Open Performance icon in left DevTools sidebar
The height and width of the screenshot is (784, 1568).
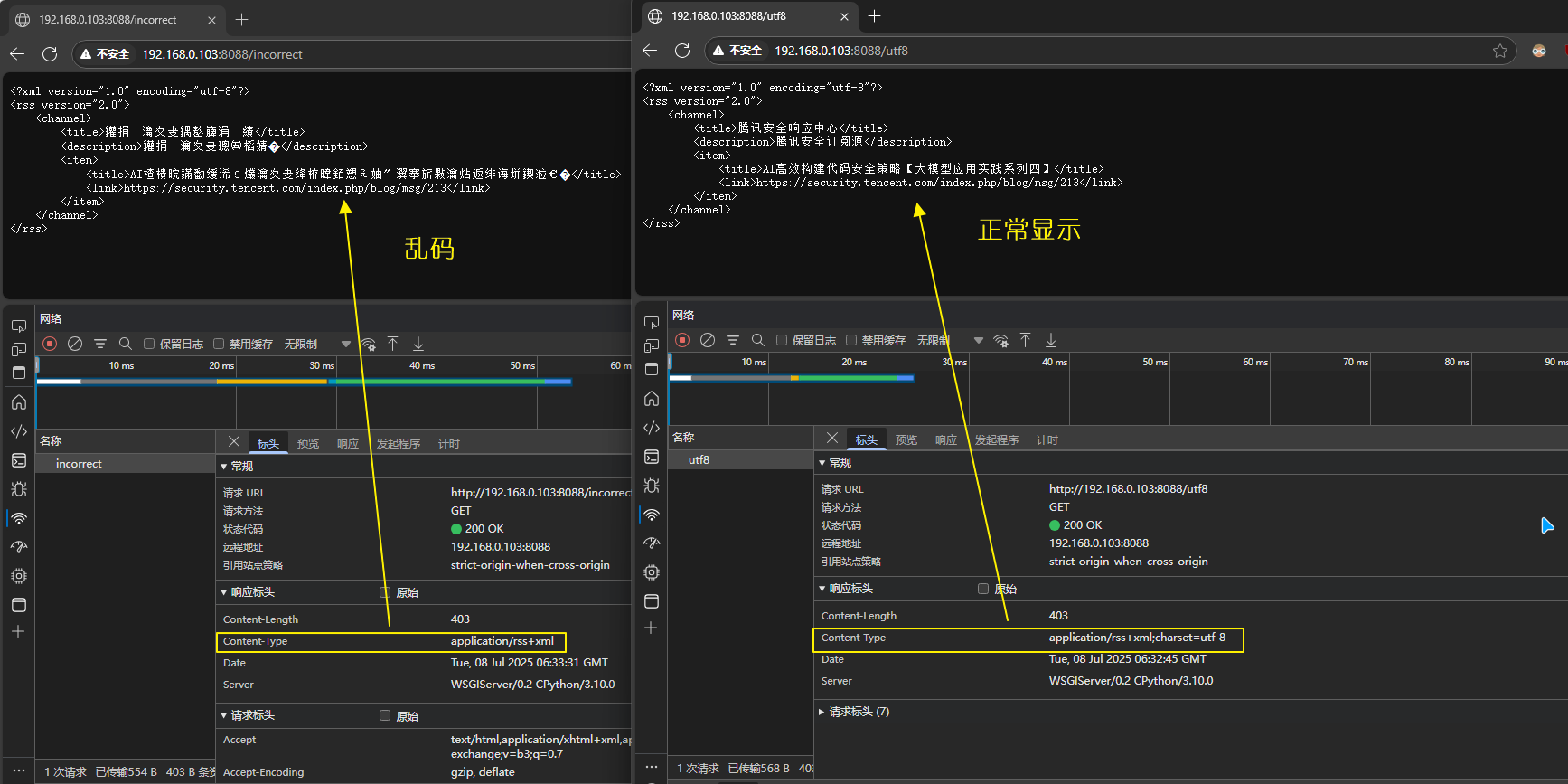pyautogui.click(x=19, y=547)
